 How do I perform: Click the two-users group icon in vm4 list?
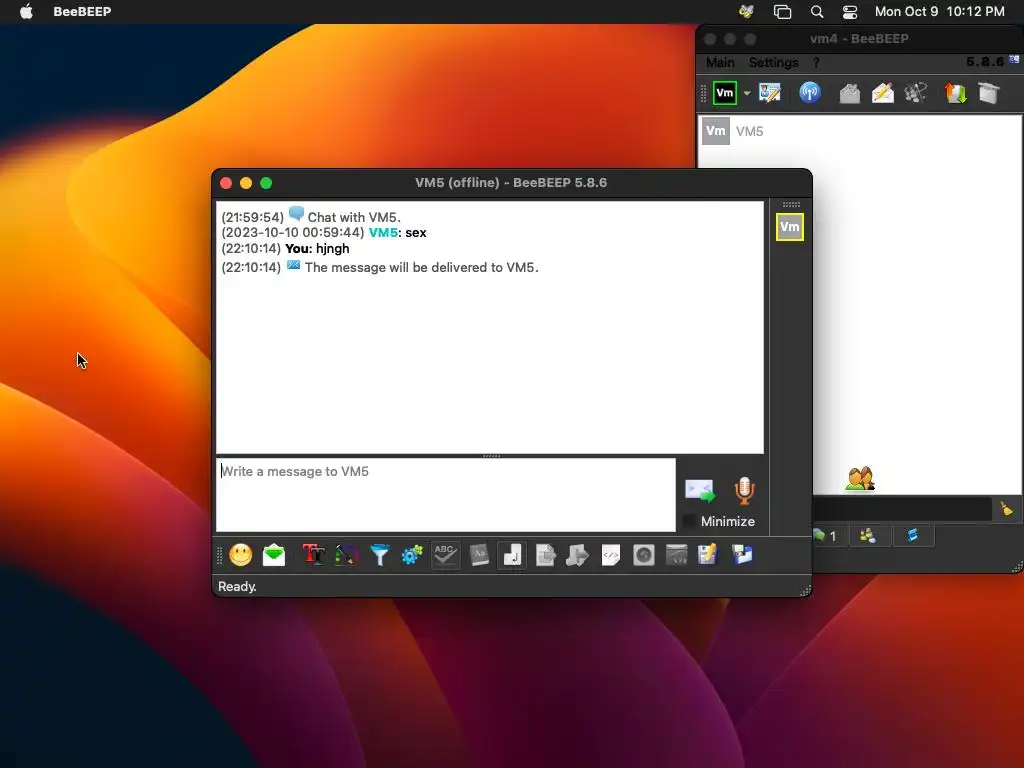click(860, 479)
